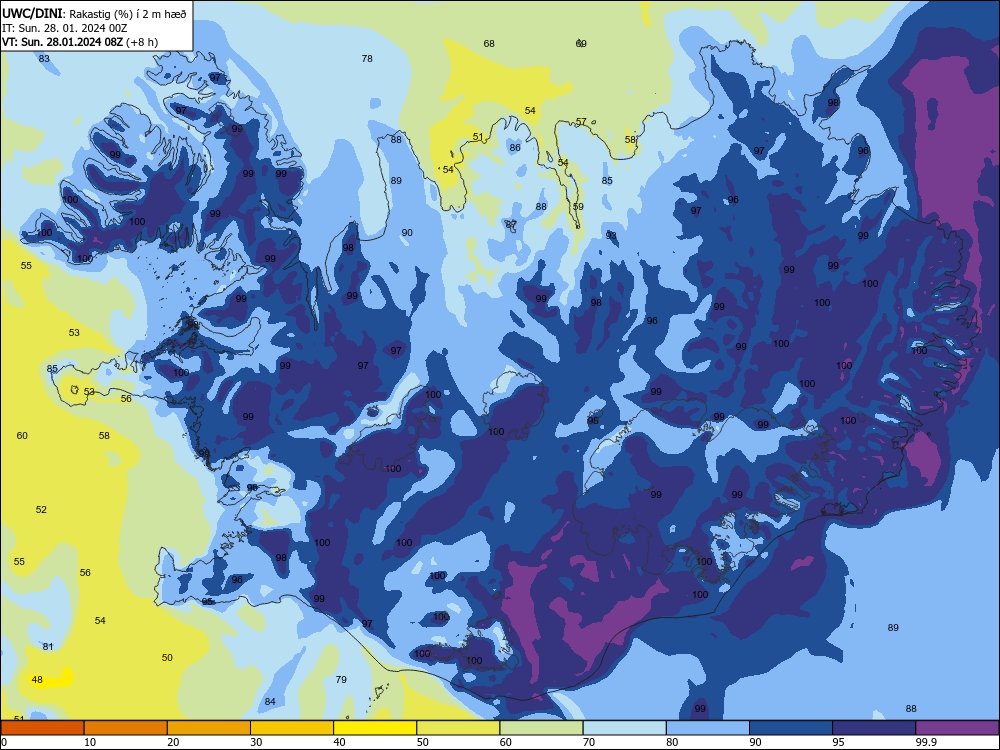The image size is (1000, 750).
Task: Click the map value '93'
Action: point(611,236)
